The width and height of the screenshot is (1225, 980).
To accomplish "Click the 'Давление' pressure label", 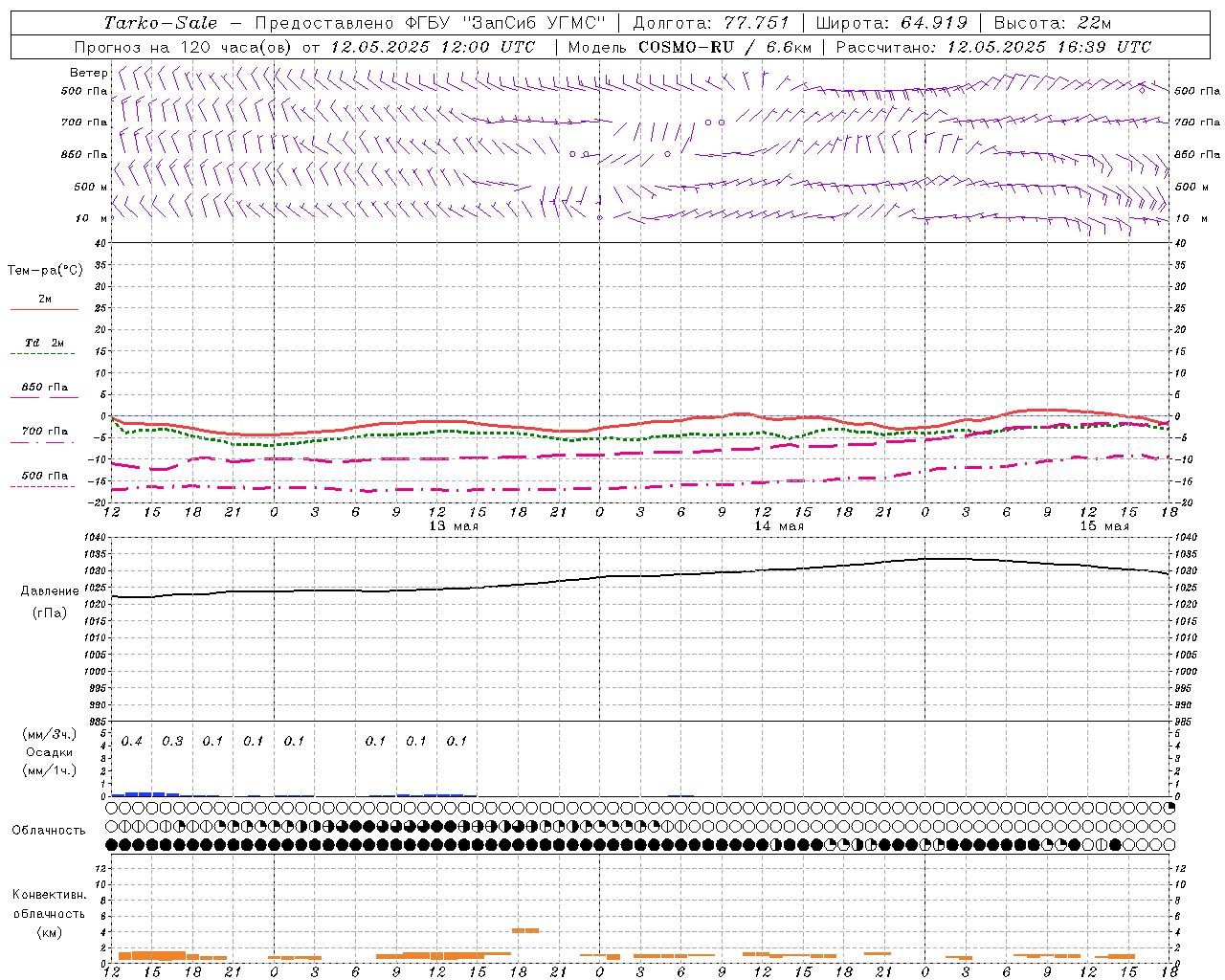I will click(x=50, y=591).
